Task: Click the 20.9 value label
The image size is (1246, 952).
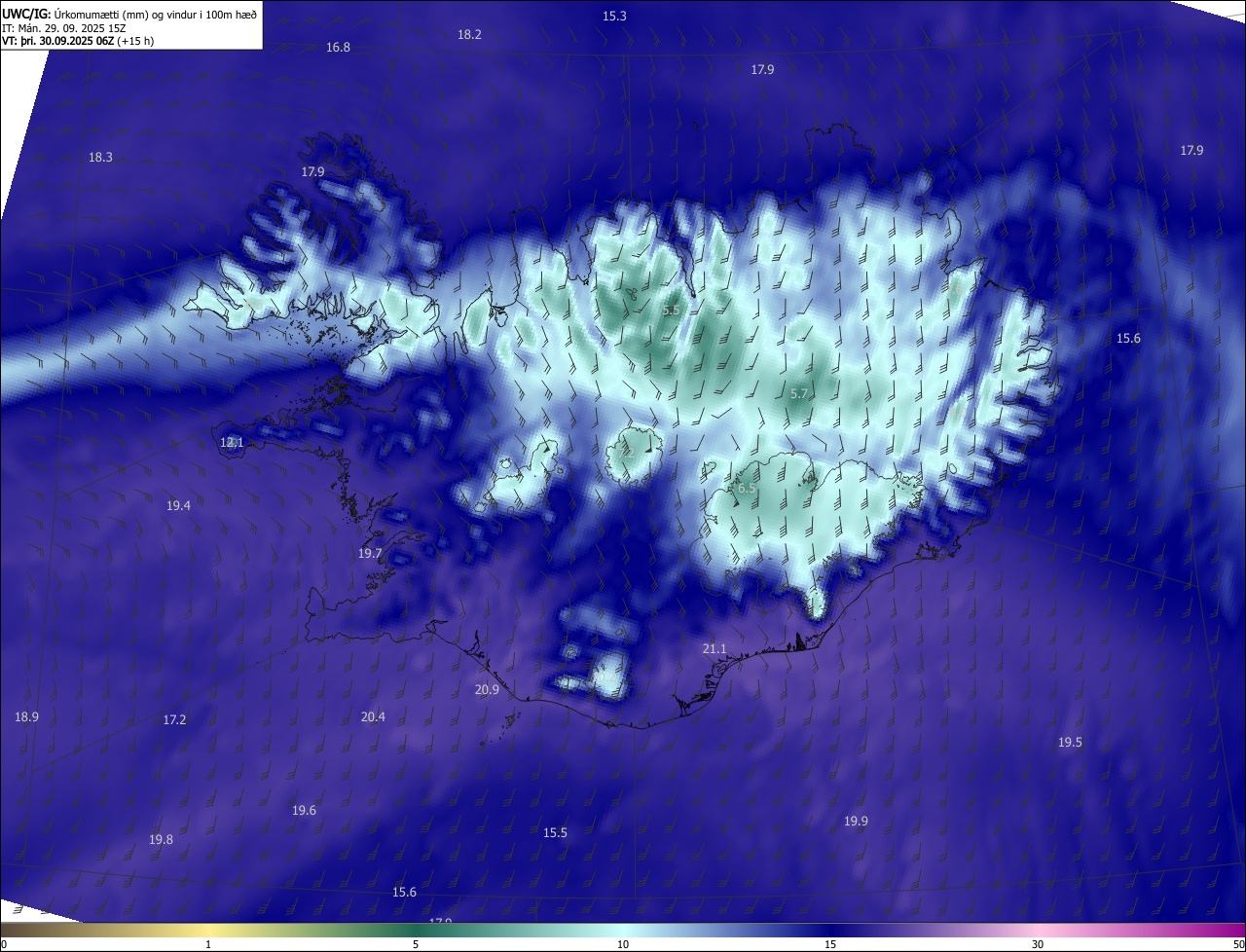Action: point(487,689)
